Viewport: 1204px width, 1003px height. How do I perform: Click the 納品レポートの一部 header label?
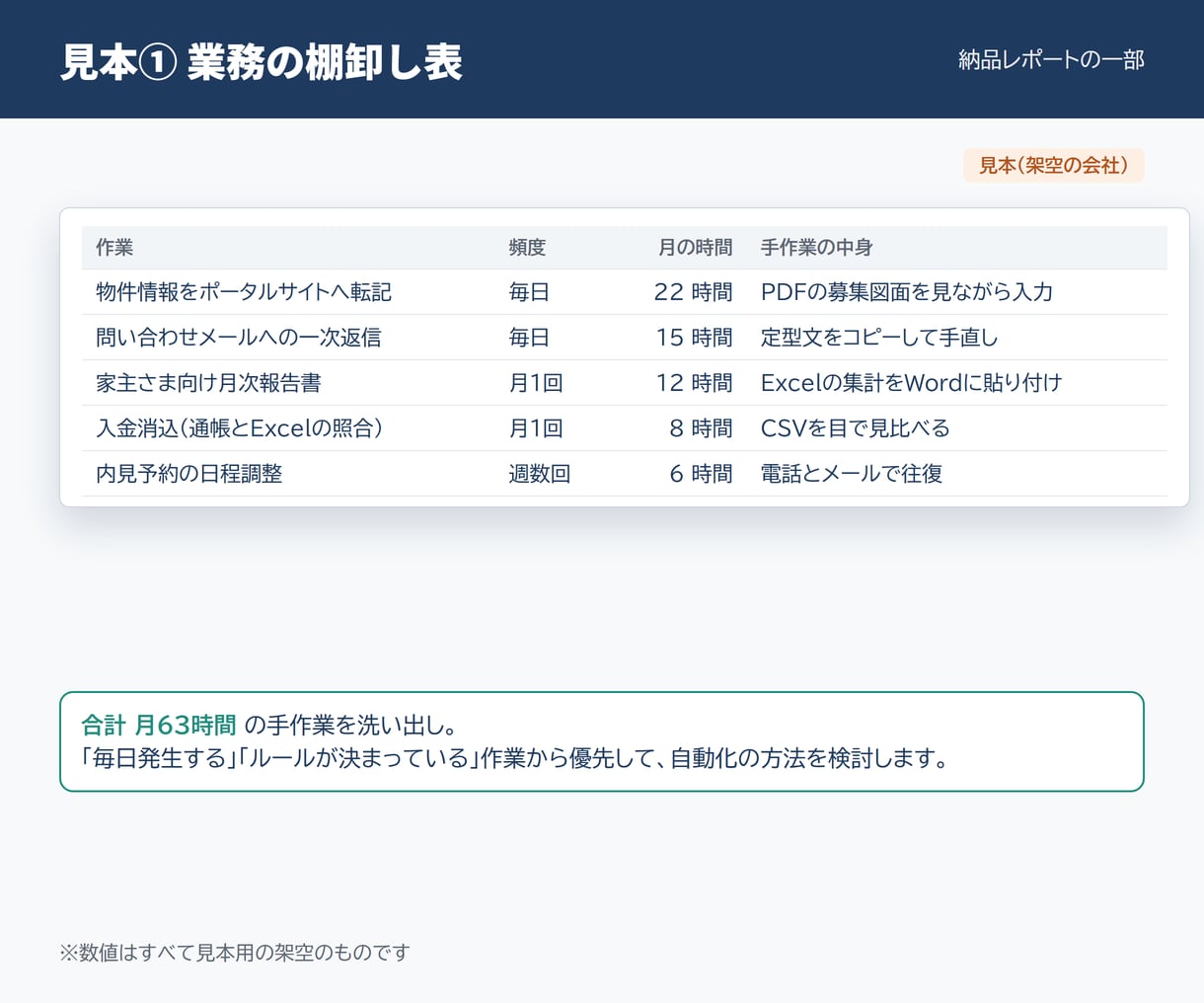(x=1051, y=60)
